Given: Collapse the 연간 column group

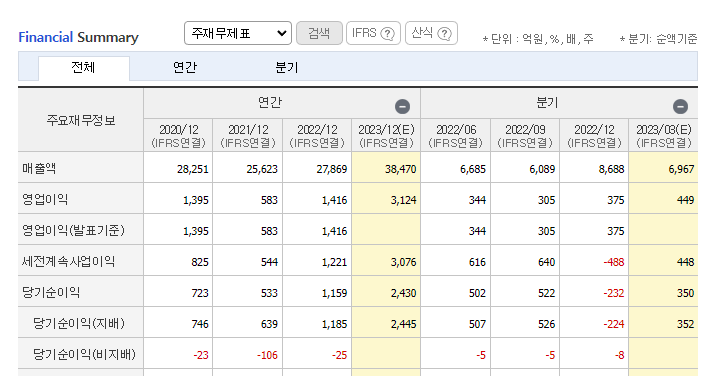Looking at the screenshot, I should [x=403, y=106].
